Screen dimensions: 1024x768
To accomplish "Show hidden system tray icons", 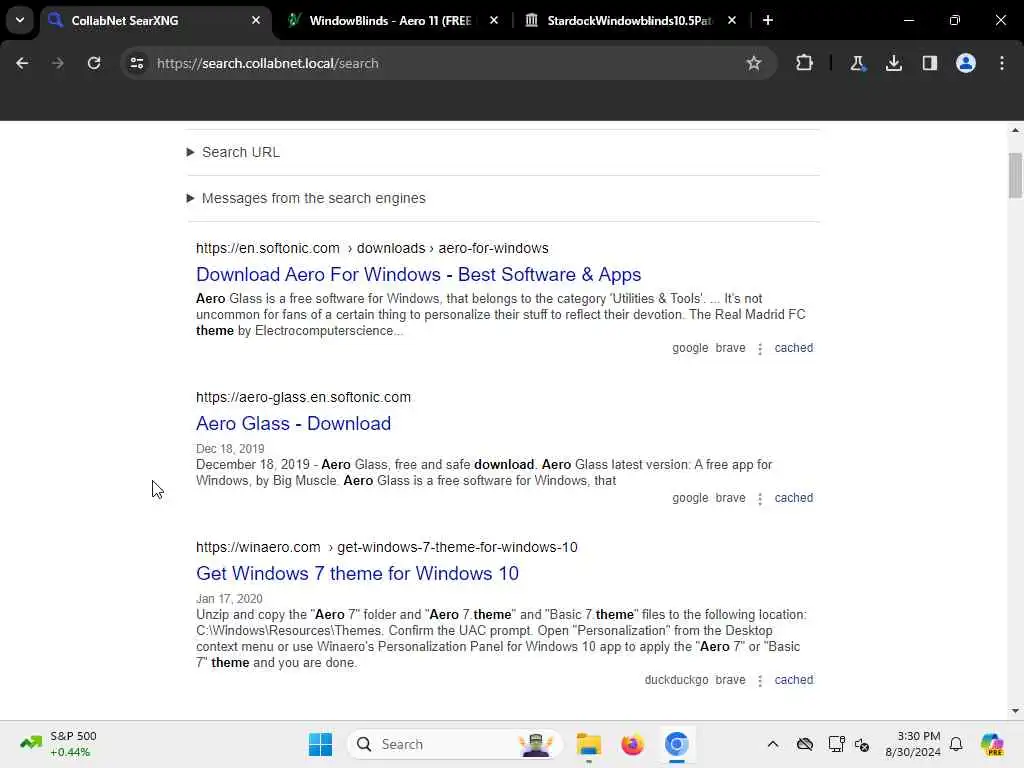I will coord(773,744).
